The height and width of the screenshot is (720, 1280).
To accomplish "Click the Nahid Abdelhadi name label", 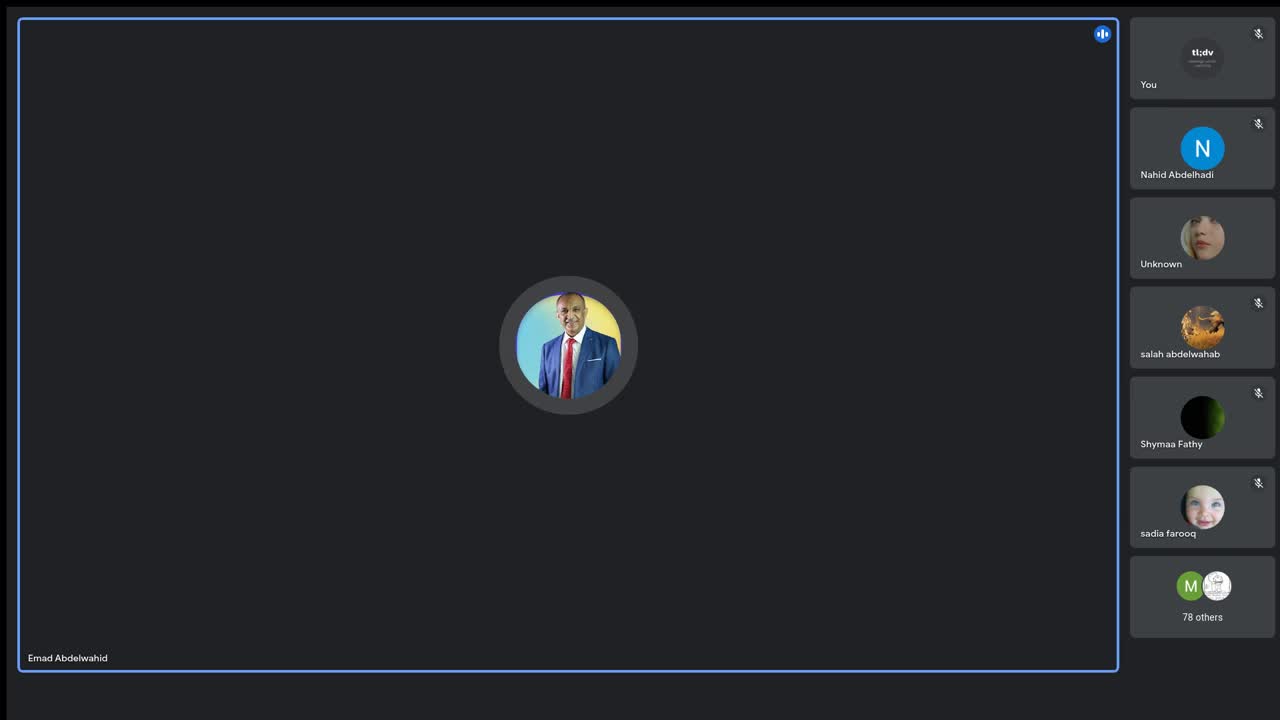I will coord(1177,175).
